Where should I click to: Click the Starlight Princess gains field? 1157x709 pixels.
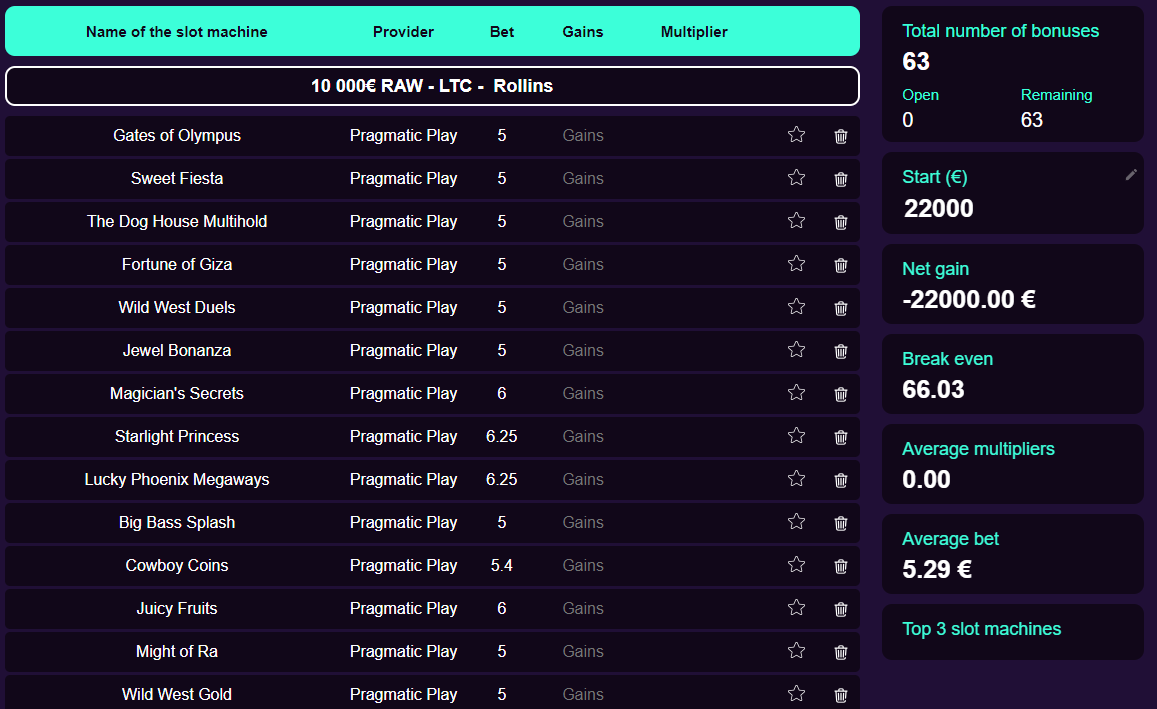[x=583, y=437]
